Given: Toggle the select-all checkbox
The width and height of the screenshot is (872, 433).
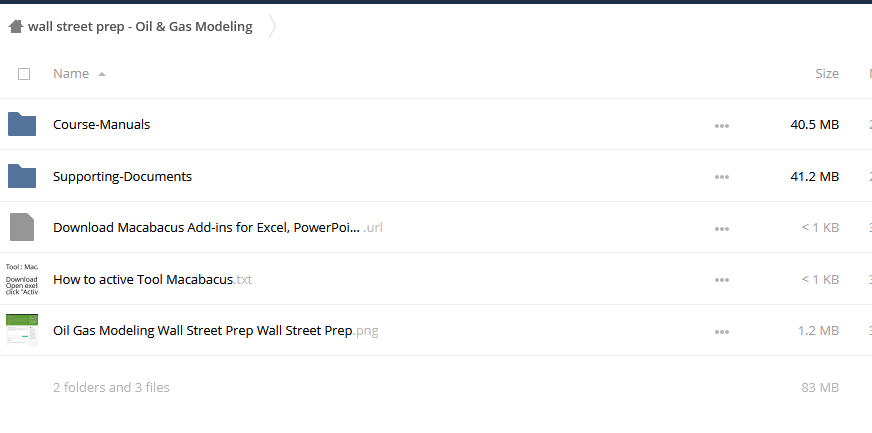Looking at the screenshot, I should pyautogui.click(x=24, y=74).
